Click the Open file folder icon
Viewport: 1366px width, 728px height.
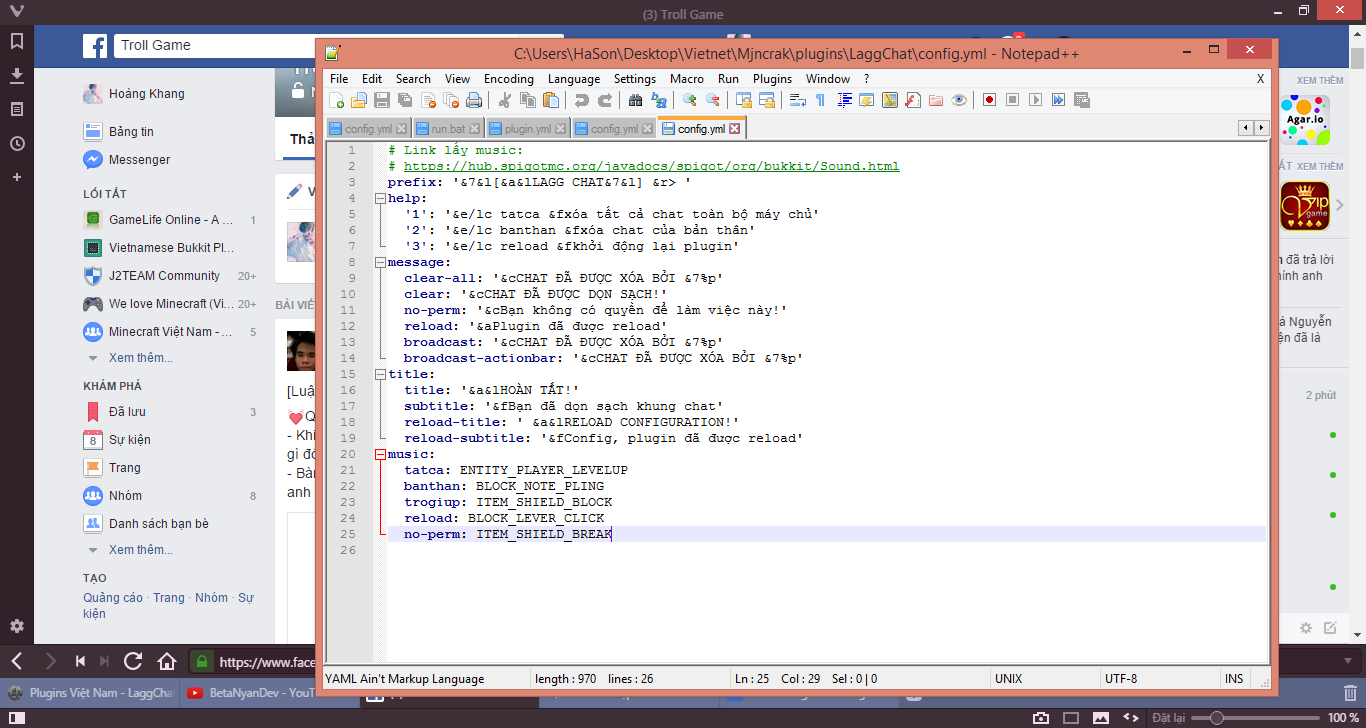click(x=359, y=100)
